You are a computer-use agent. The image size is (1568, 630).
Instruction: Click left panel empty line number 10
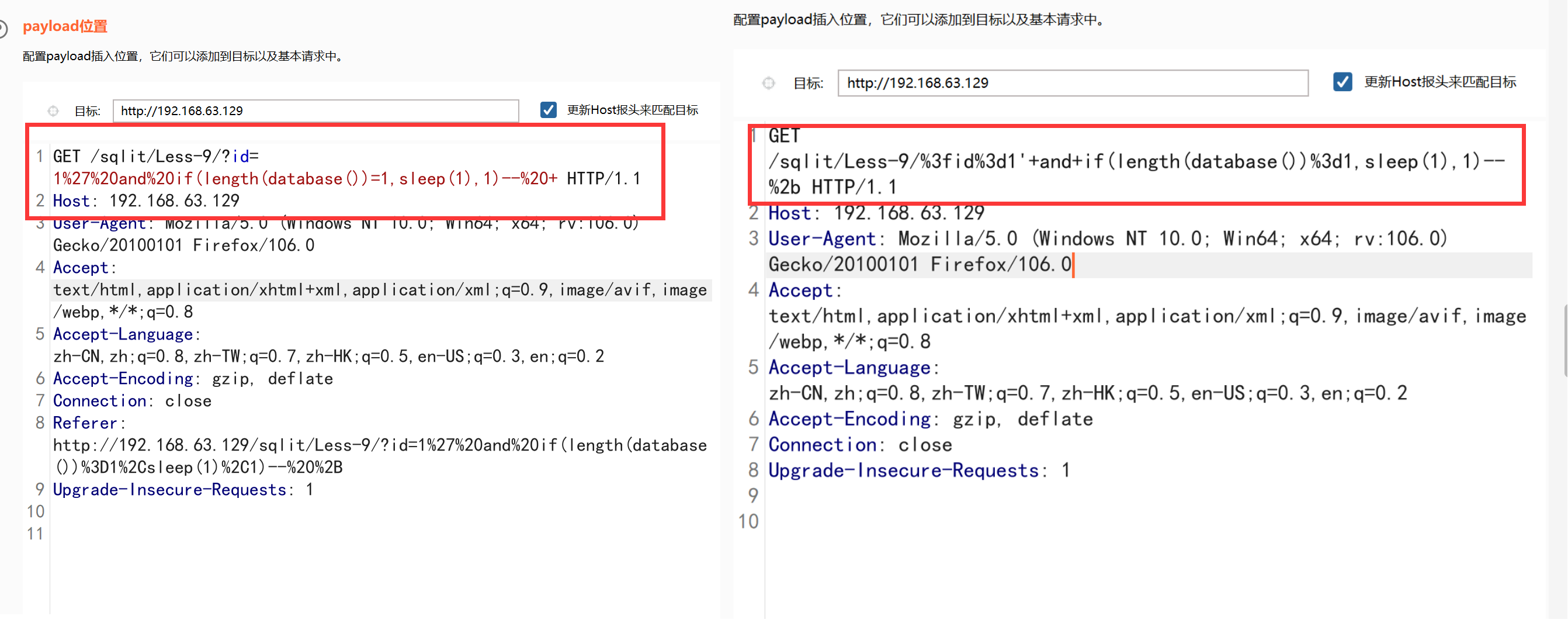(35, 512)
